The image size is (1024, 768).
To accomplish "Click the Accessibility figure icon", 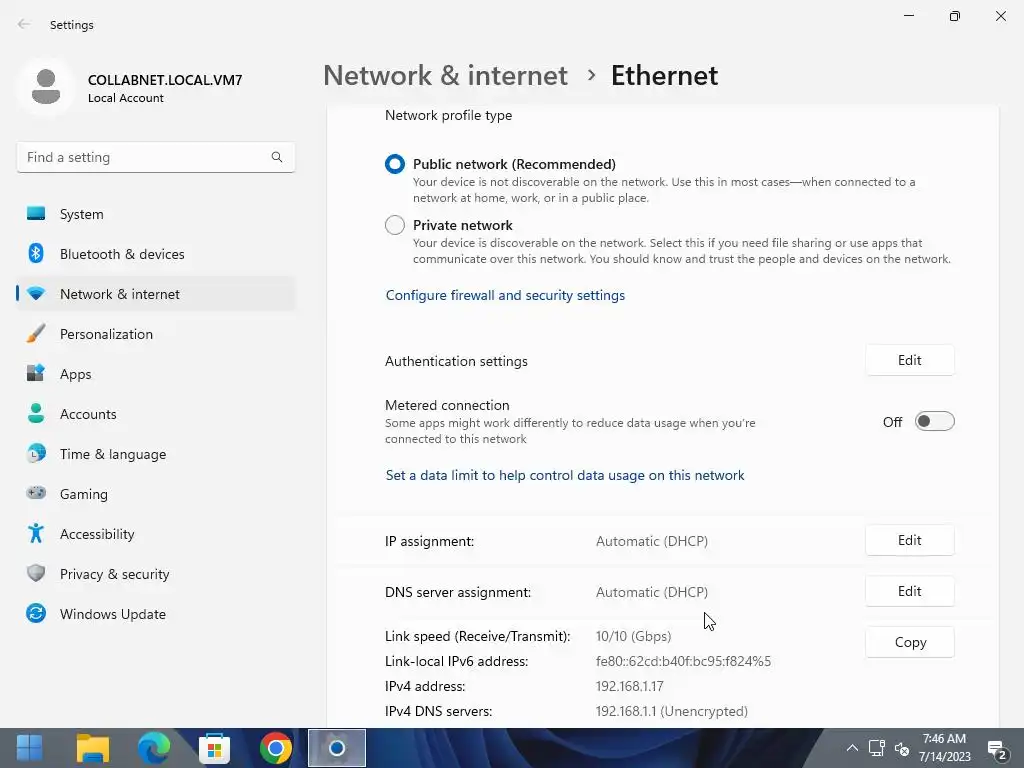I will 36,534.
